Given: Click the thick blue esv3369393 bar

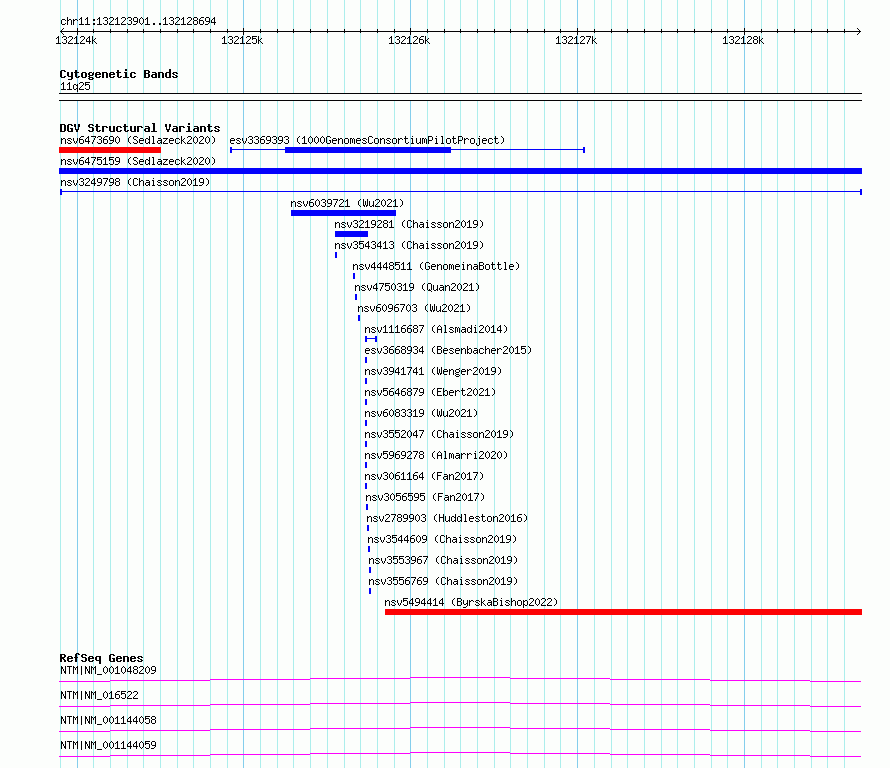Looking at the screenshot, I should (368, 150).
